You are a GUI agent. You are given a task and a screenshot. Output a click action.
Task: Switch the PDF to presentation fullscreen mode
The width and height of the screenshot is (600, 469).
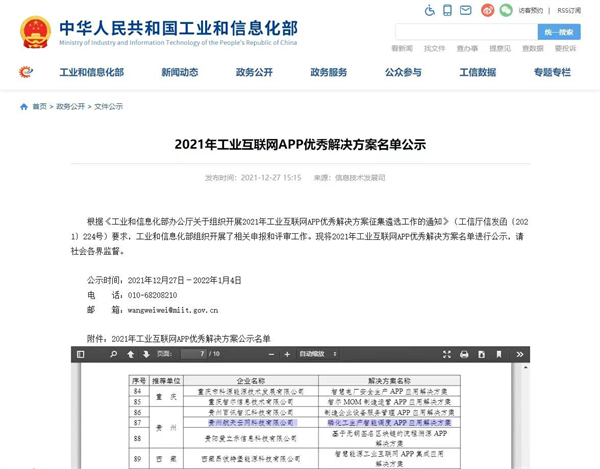[x=447, y=354]
